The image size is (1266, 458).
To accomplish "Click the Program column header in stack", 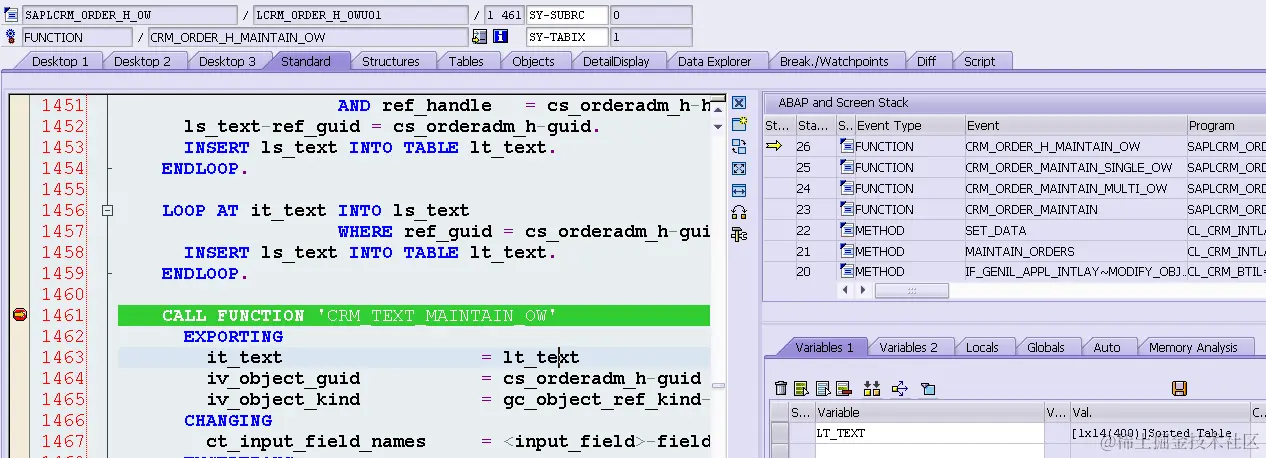I will tap(1225, 125).
